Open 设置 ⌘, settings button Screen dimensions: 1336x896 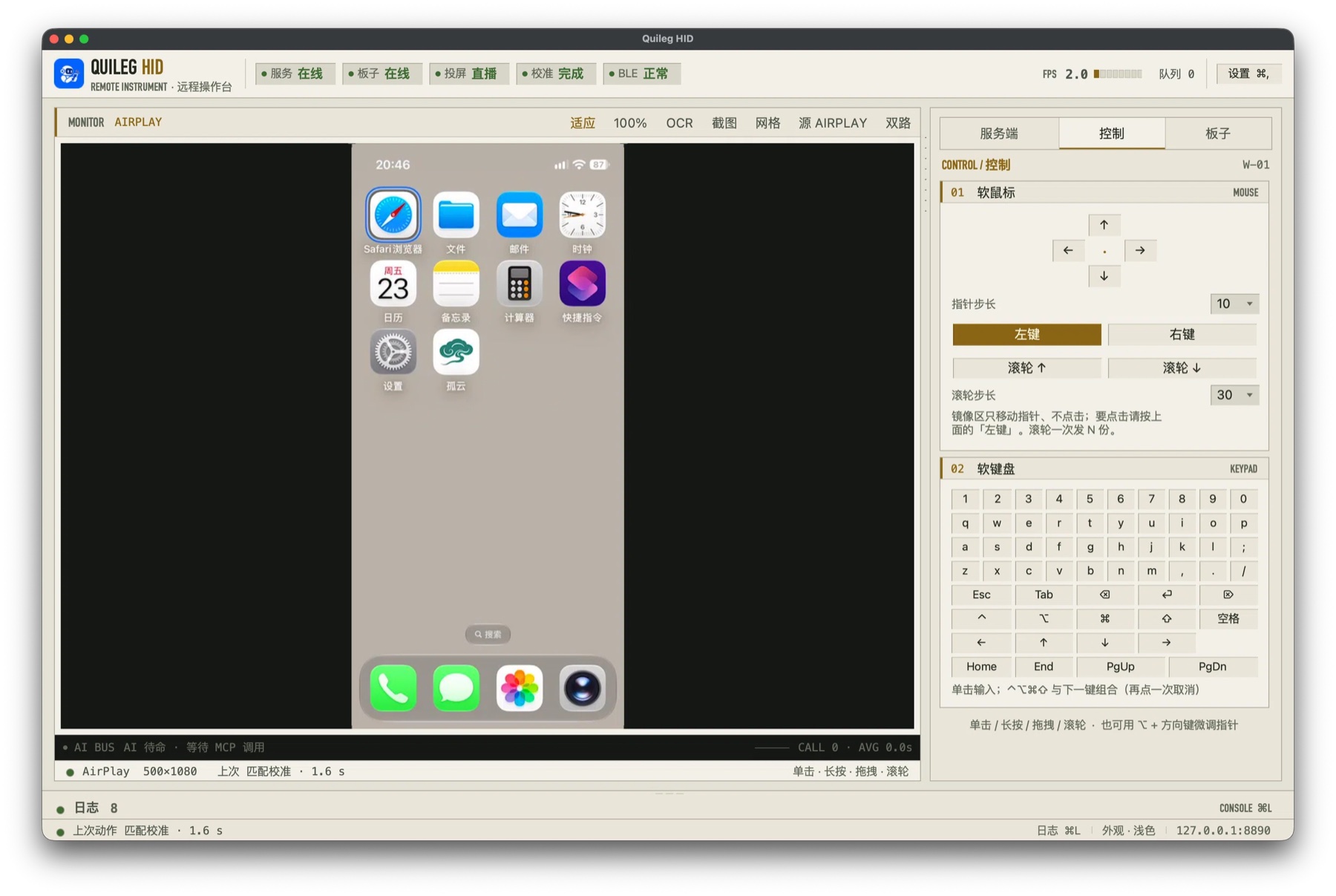(x=1248, y=73)
